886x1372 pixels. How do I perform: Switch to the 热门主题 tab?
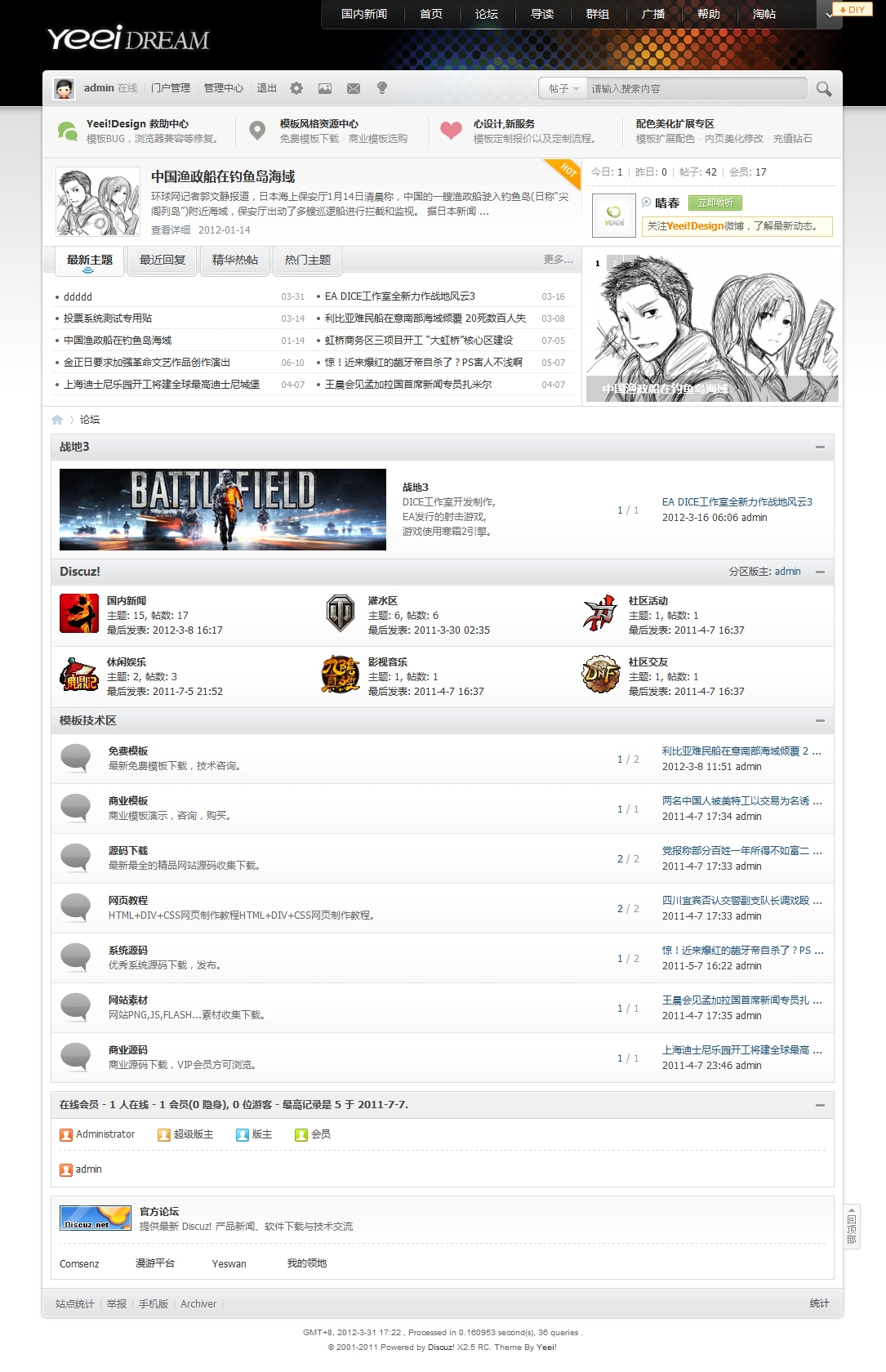tap(308, 261)
